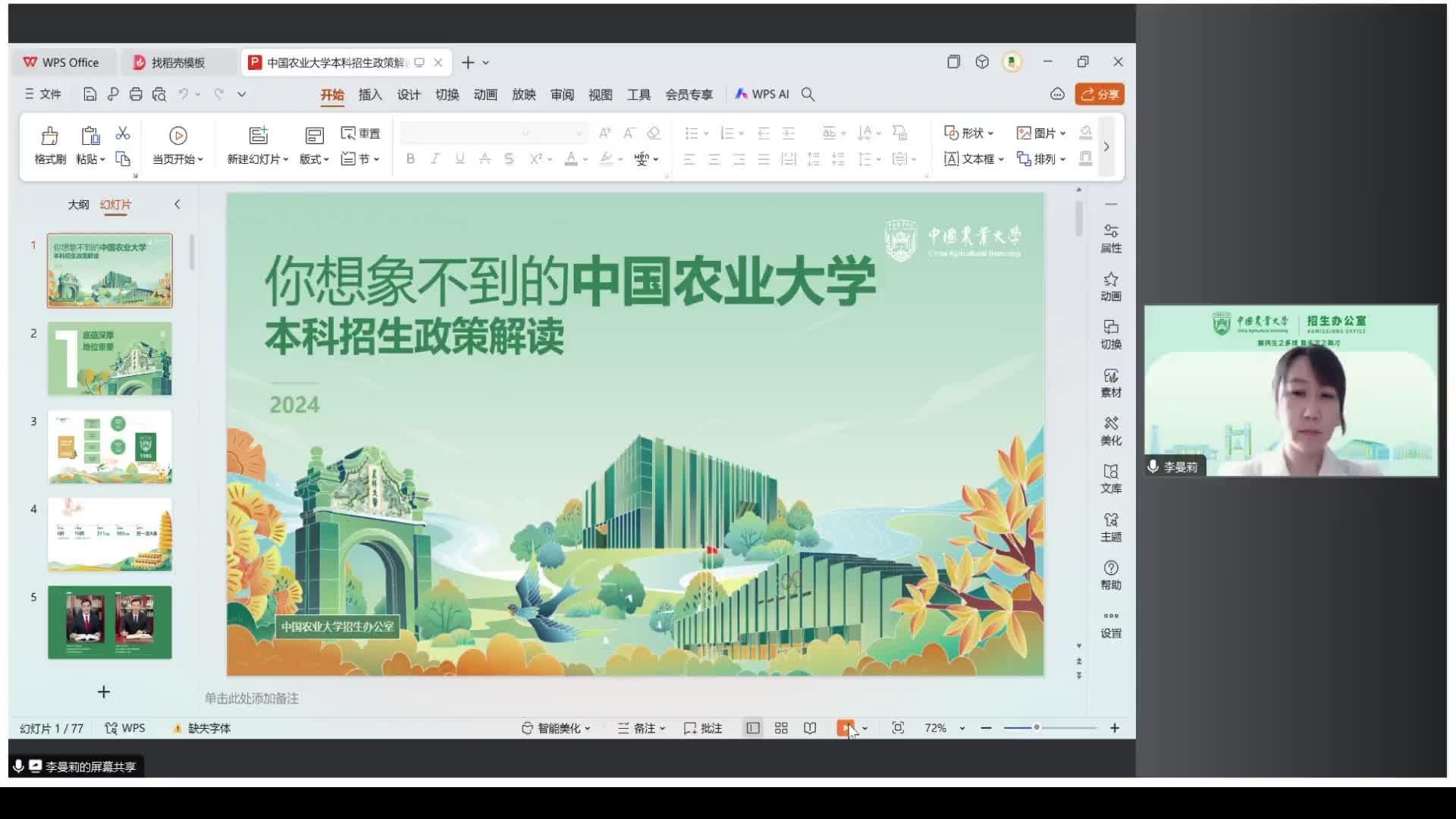Open the 素材 materials side panel
This screenshot has height=819, width=1456.
(1111, 383)
